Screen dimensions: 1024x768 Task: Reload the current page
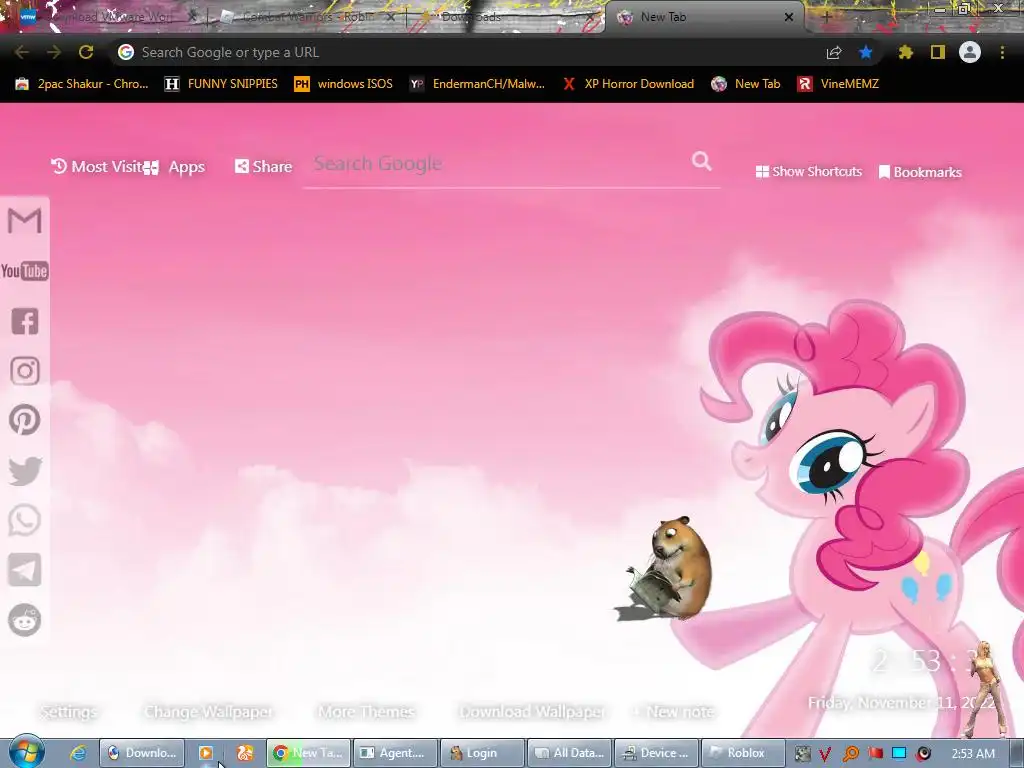[86, 52]
